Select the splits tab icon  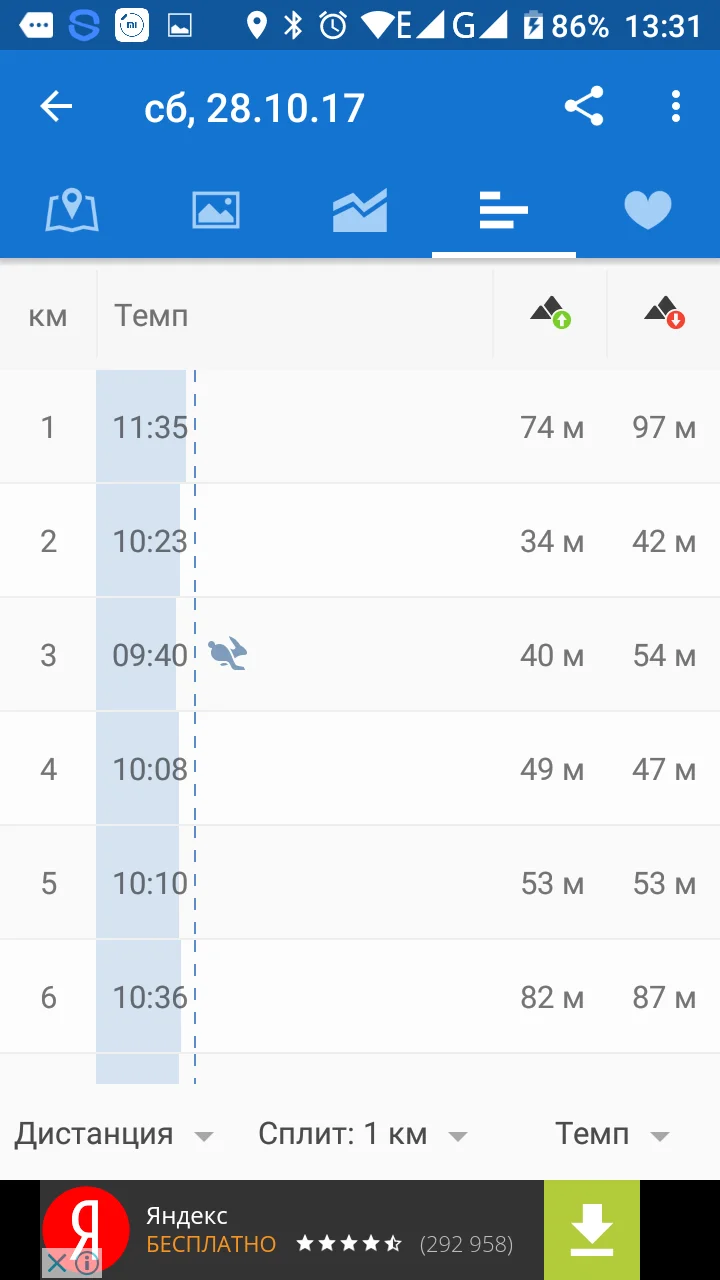503,211
